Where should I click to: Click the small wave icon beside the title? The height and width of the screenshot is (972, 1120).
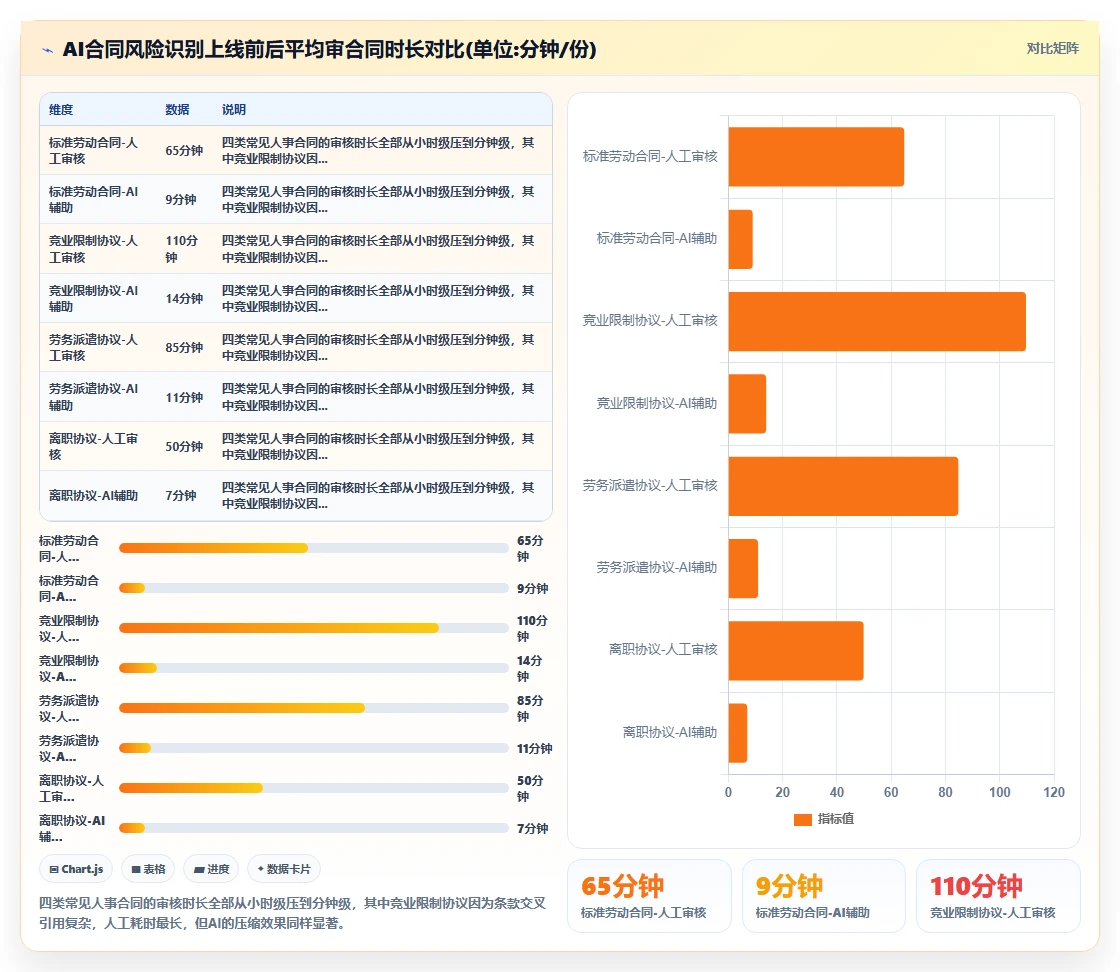(x=47, y=50)
